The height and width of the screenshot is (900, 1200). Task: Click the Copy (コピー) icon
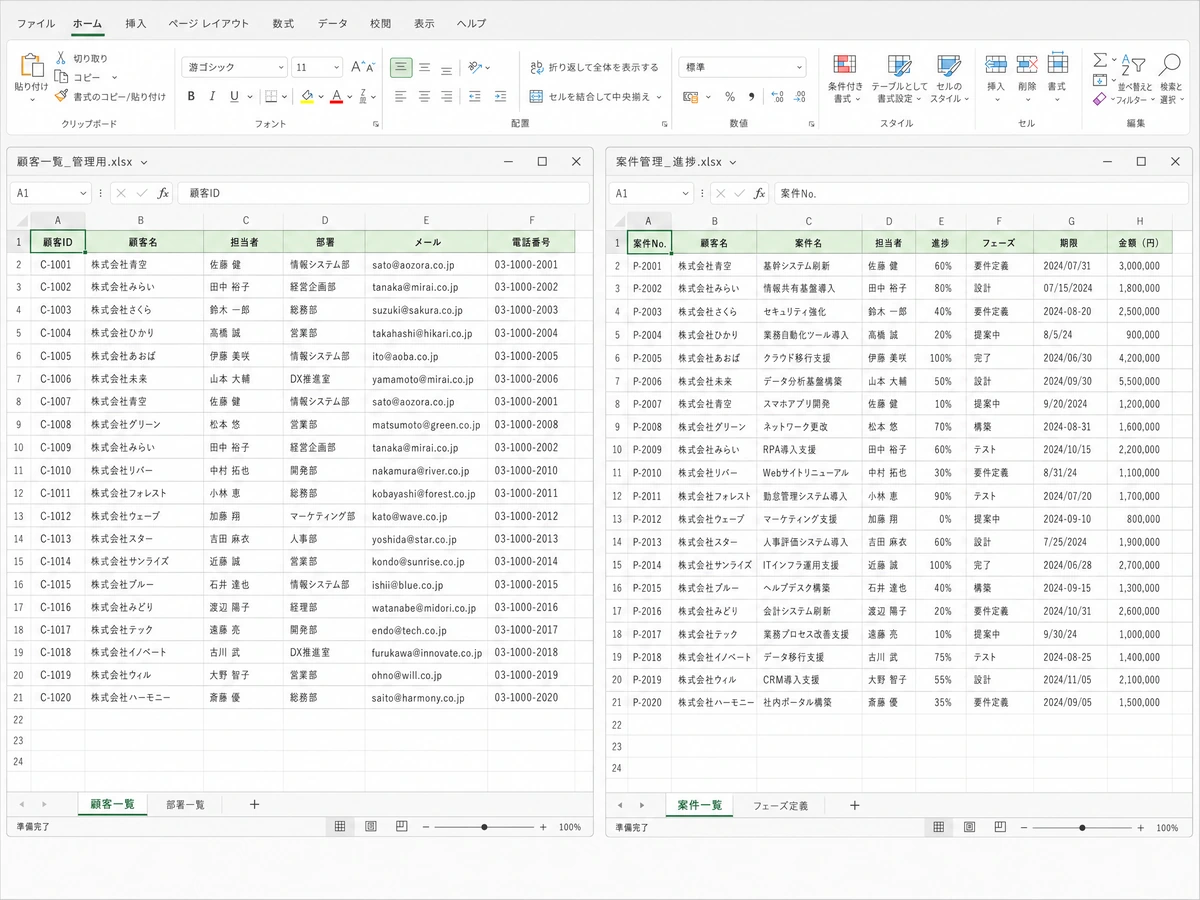pyautogui.click(x=61, y=77)
